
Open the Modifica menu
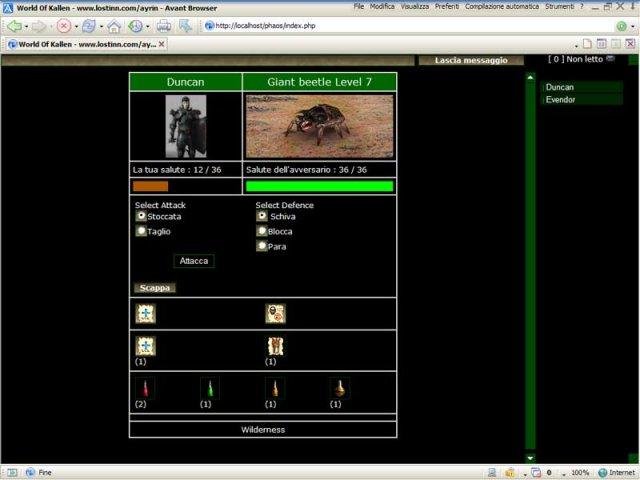(x=382, y=7)
